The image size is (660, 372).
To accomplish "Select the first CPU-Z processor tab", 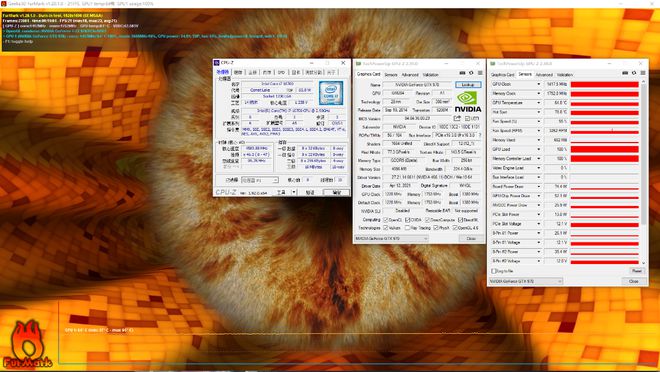I will point(223,72).
